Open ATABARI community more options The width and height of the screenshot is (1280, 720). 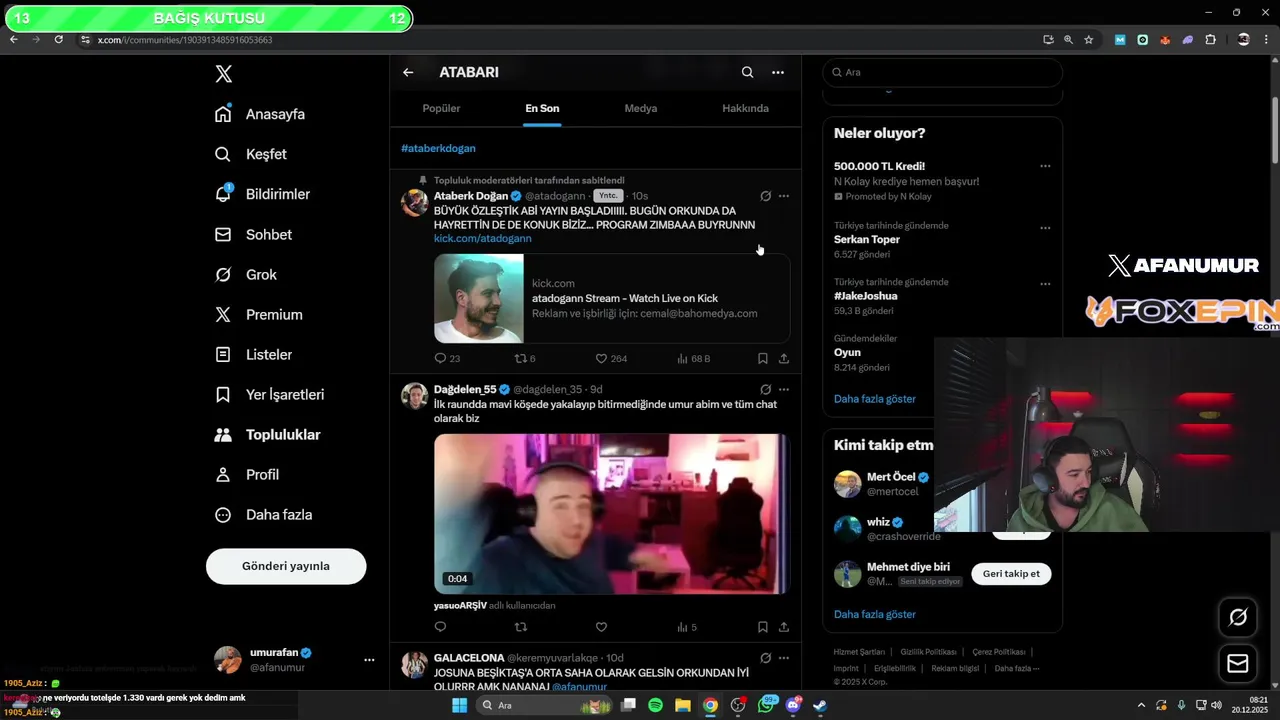point(778,72)
